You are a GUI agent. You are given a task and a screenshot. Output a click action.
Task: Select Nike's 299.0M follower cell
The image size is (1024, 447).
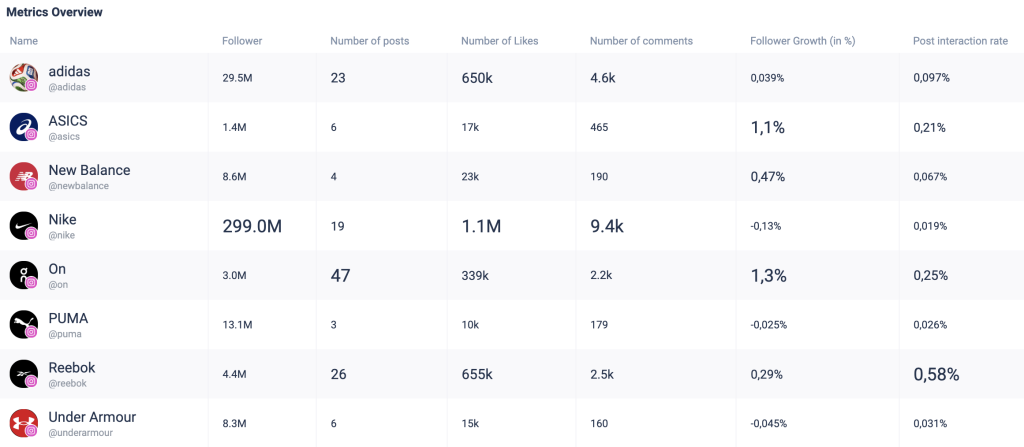(x=252, y=226)
